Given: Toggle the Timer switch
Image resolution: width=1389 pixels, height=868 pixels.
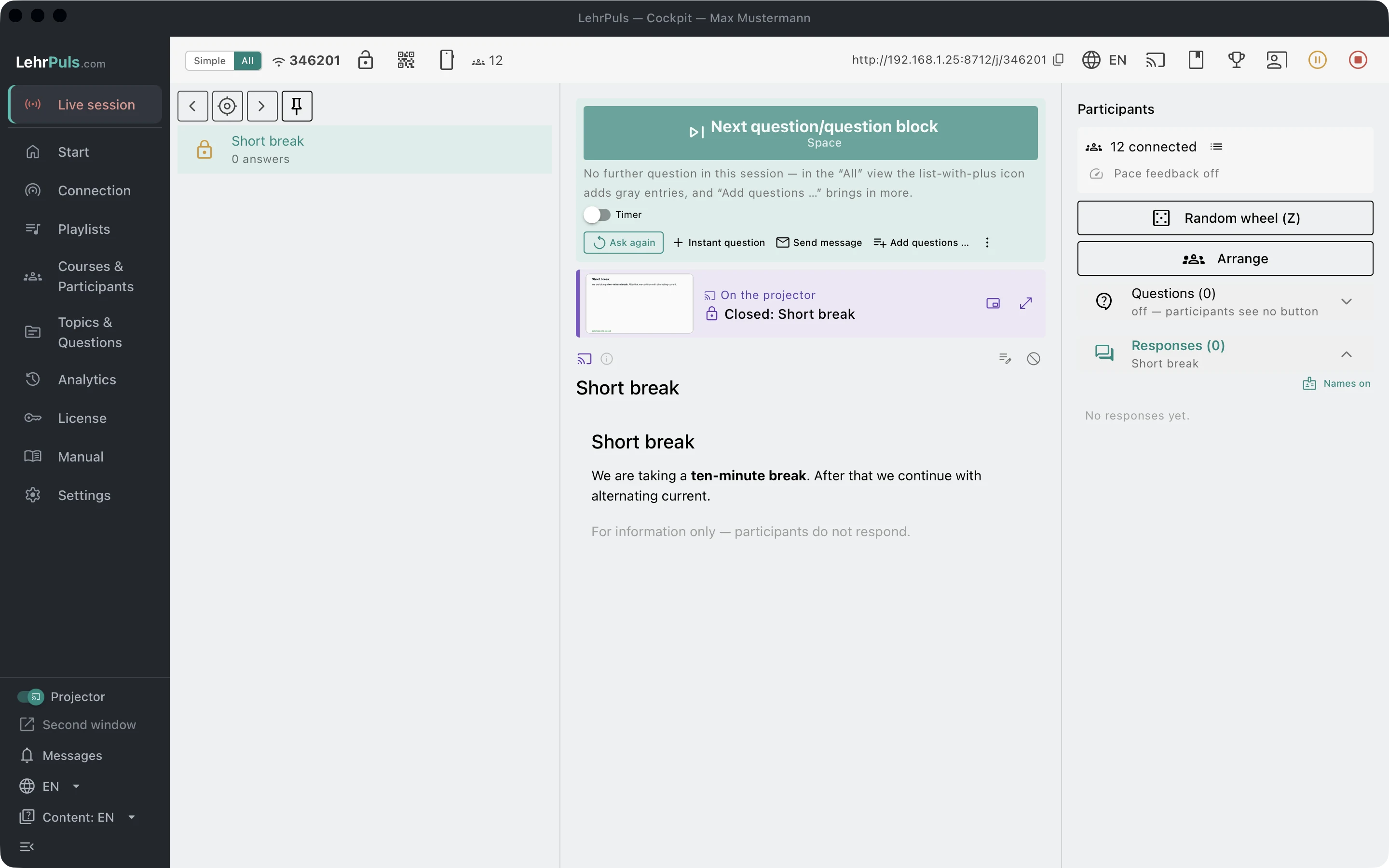Looking at the screenshot, I should click(597, 215).
